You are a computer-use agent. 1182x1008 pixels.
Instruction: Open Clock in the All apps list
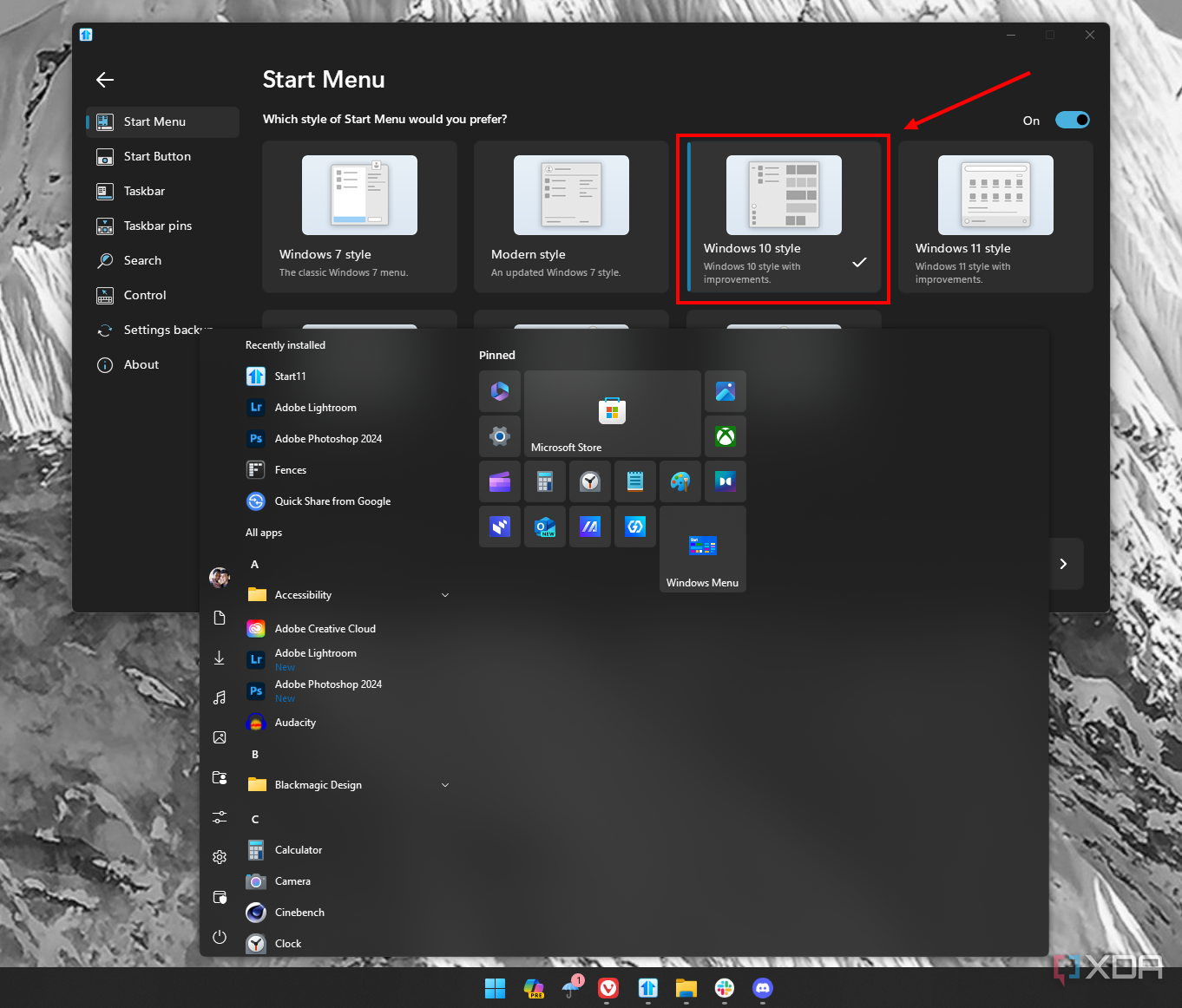(x=349, y=944)
